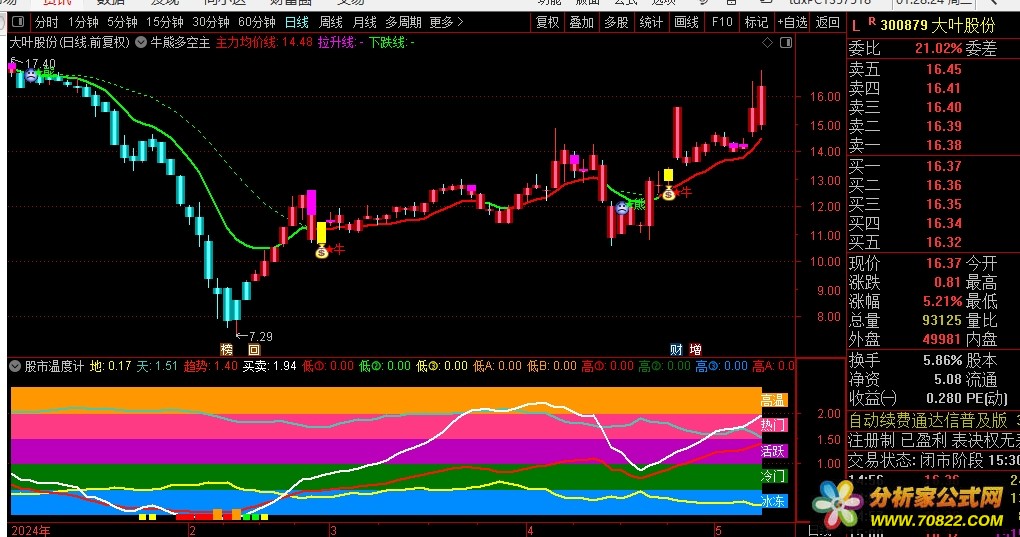
Task: Click the 买卖 1.94 indicator value
Action: point(270,366)
